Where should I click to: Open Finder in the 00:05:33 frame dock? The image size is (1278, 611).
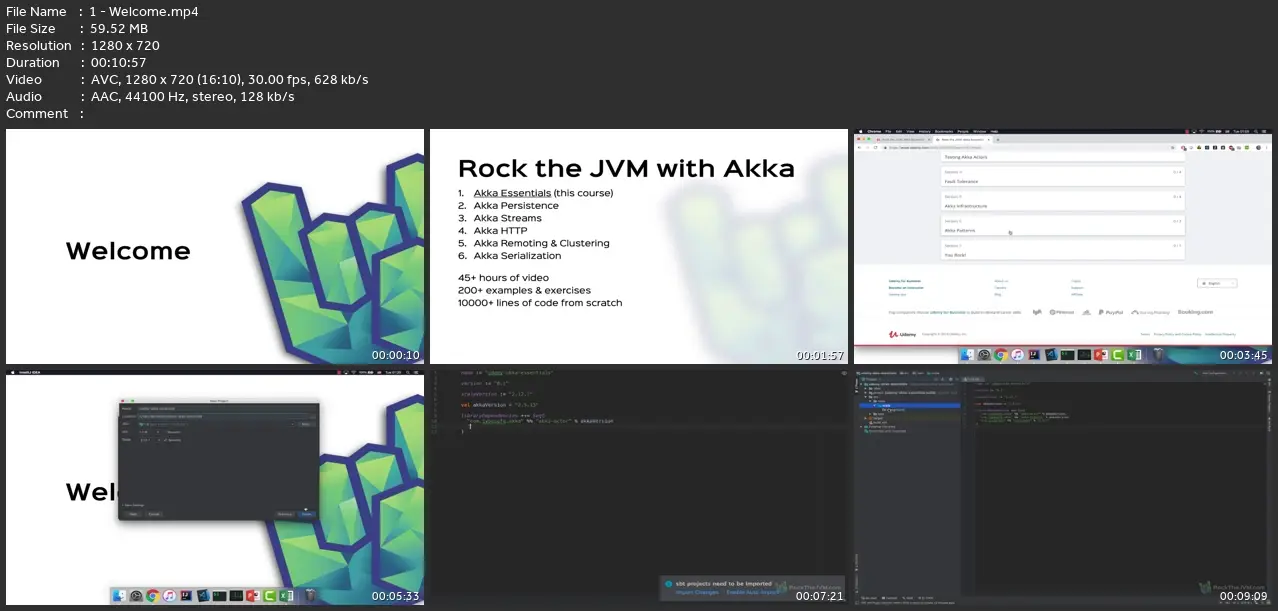point(119,596)
